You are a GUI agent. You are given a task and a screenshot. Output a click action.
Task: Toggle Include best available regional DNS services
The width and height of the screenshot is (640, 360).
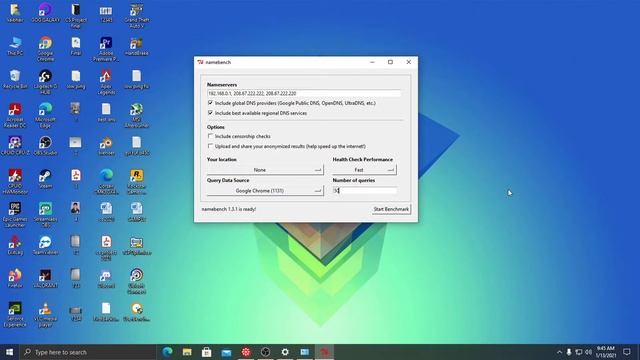[x=210, y=113]
